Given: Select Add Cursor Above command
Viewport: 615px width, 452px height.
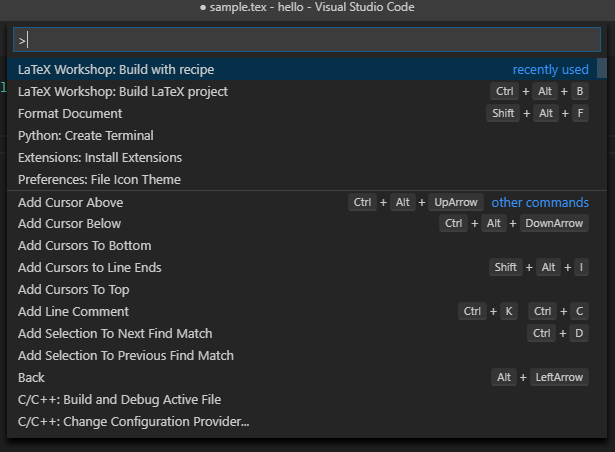Looking at the screenshot, I should pyautogui.click(x=70, y=202).
